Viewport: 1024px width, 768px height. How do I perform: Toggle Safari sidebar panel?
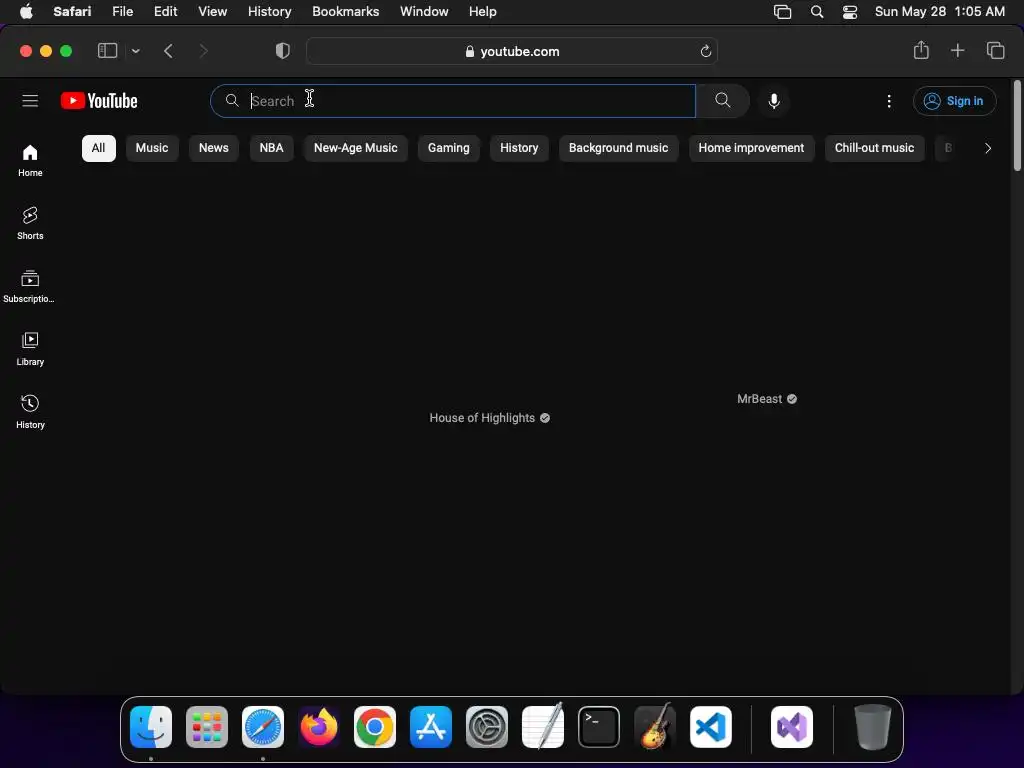click(107, 51)
